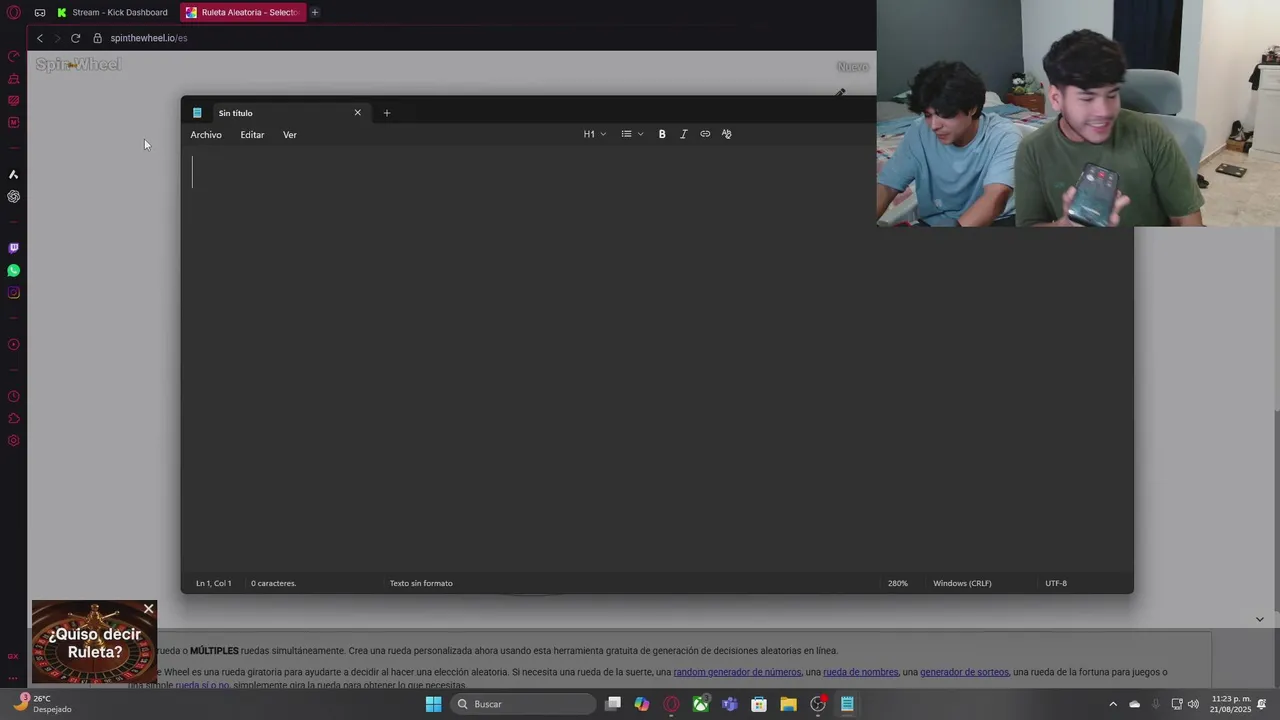Open WhatsApp in the Opera sidebar
This screenshot has width=1280, height=720.
[x=13, y=271]
